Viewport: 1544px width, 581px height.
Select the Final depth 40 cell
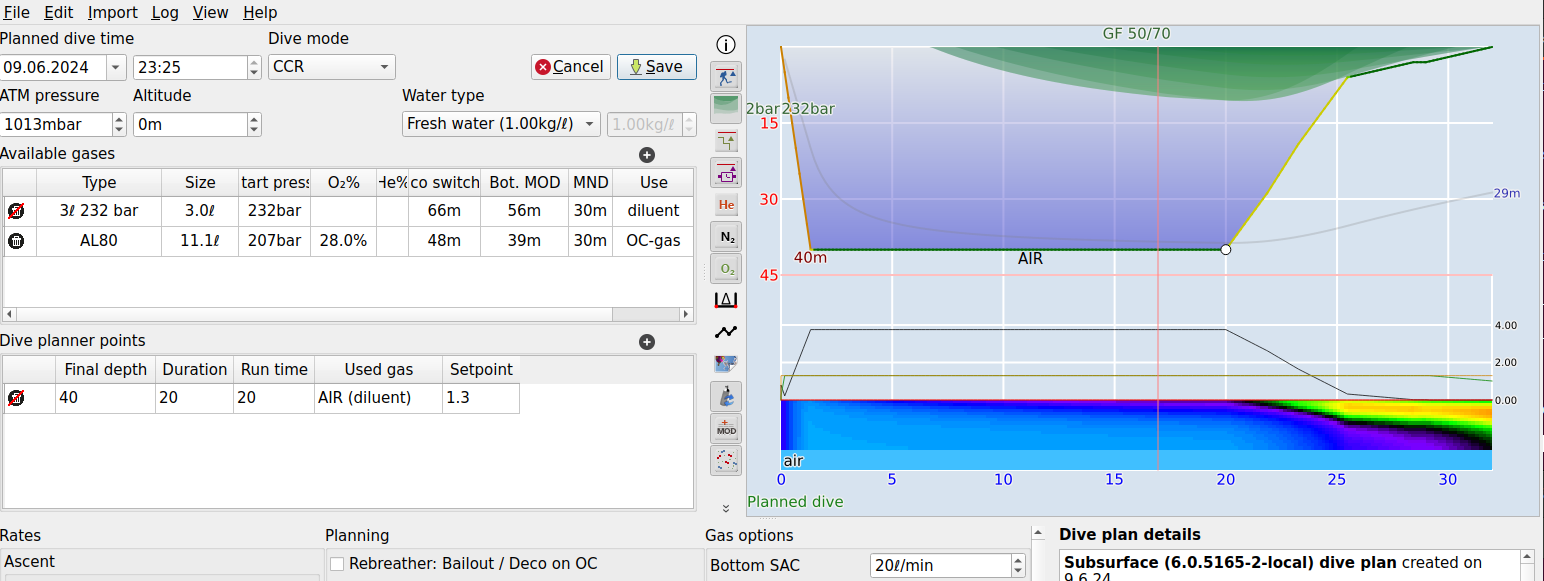click(105, 398)
